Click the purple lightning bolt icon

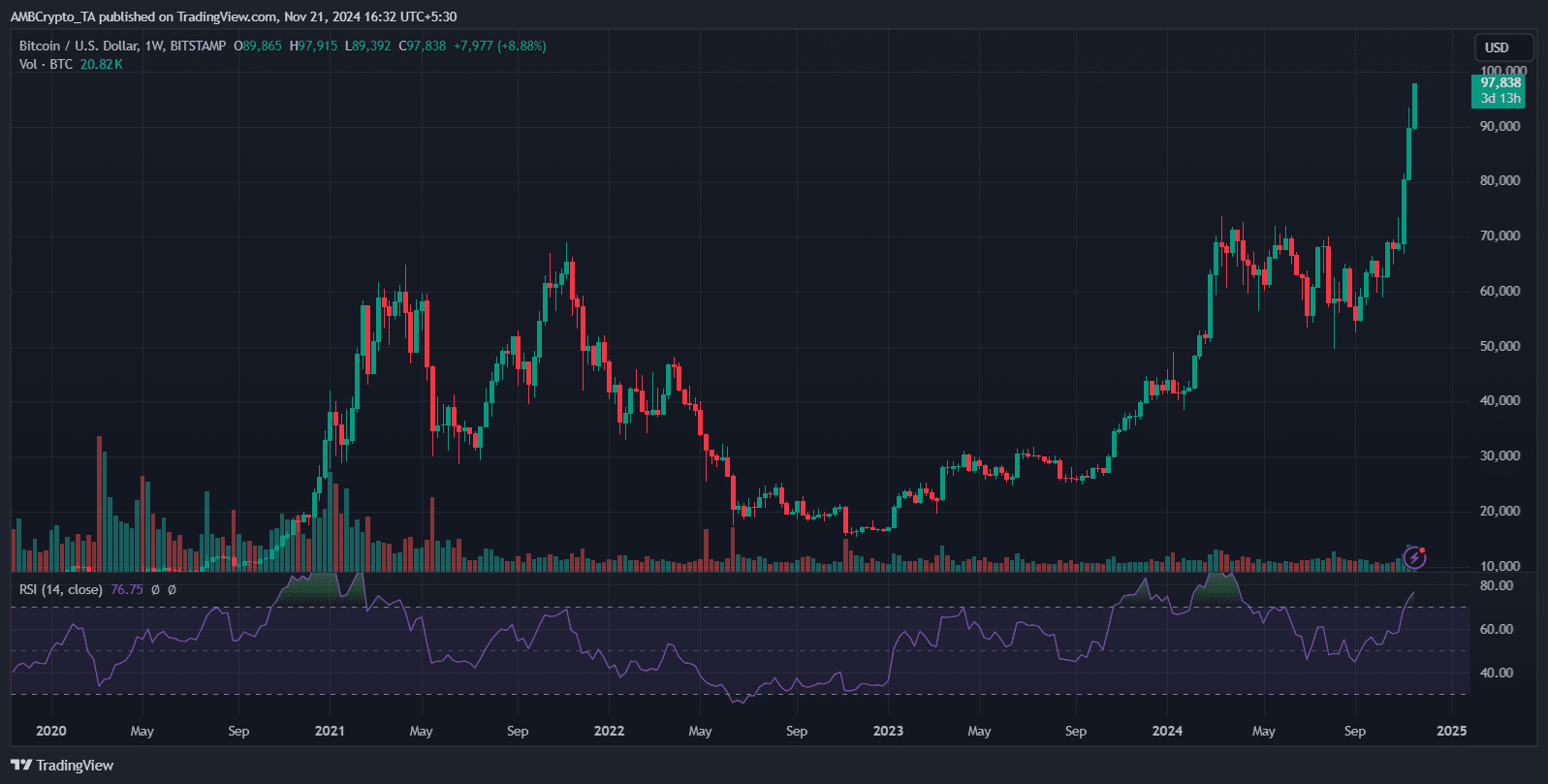pos(1415,557)
